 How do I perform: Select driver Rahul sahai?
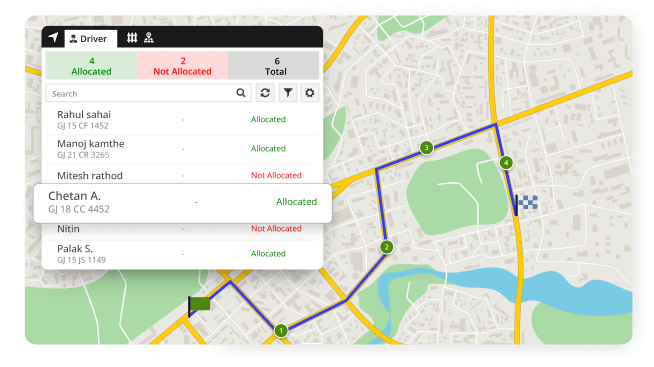(x=183, y=120)
